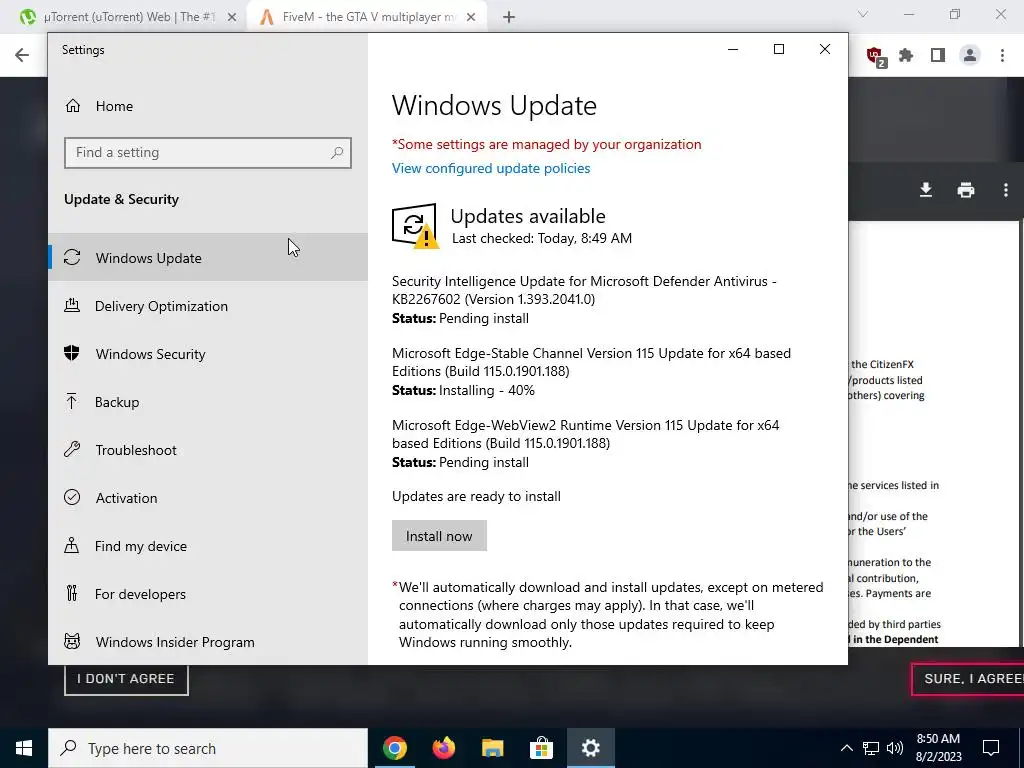This screenshot has height=768, width=1024.
Task: Click the browser back arrow
Action: (x=22, y=55)
